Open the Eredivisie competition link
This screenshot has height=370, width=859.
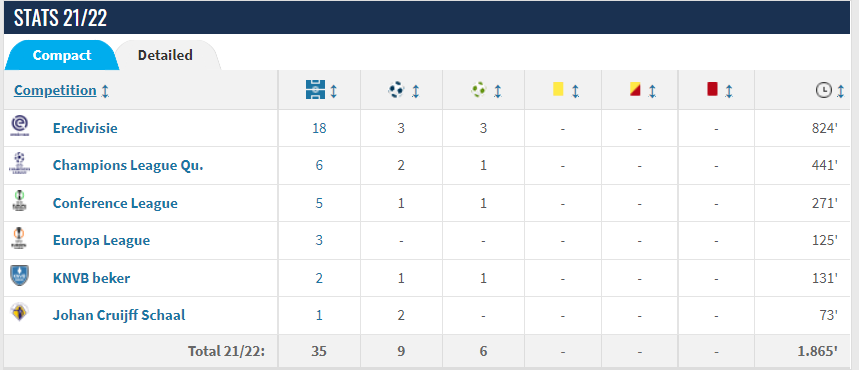(x=85, y=128)
